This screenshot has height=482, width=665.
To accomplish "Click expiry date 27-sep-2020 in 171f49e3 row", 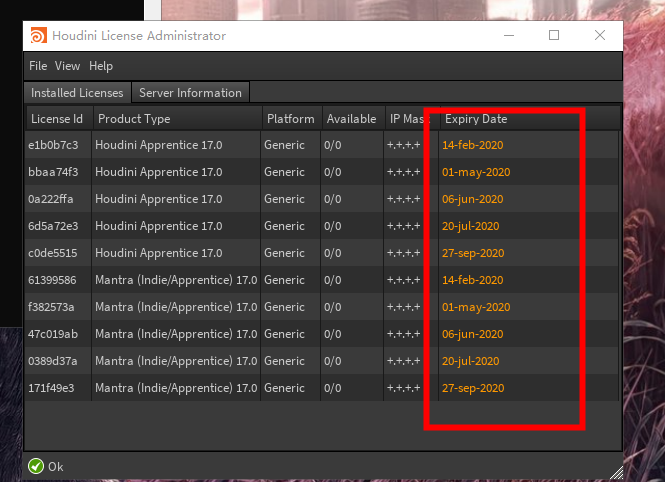I will [x=473, y=388].
